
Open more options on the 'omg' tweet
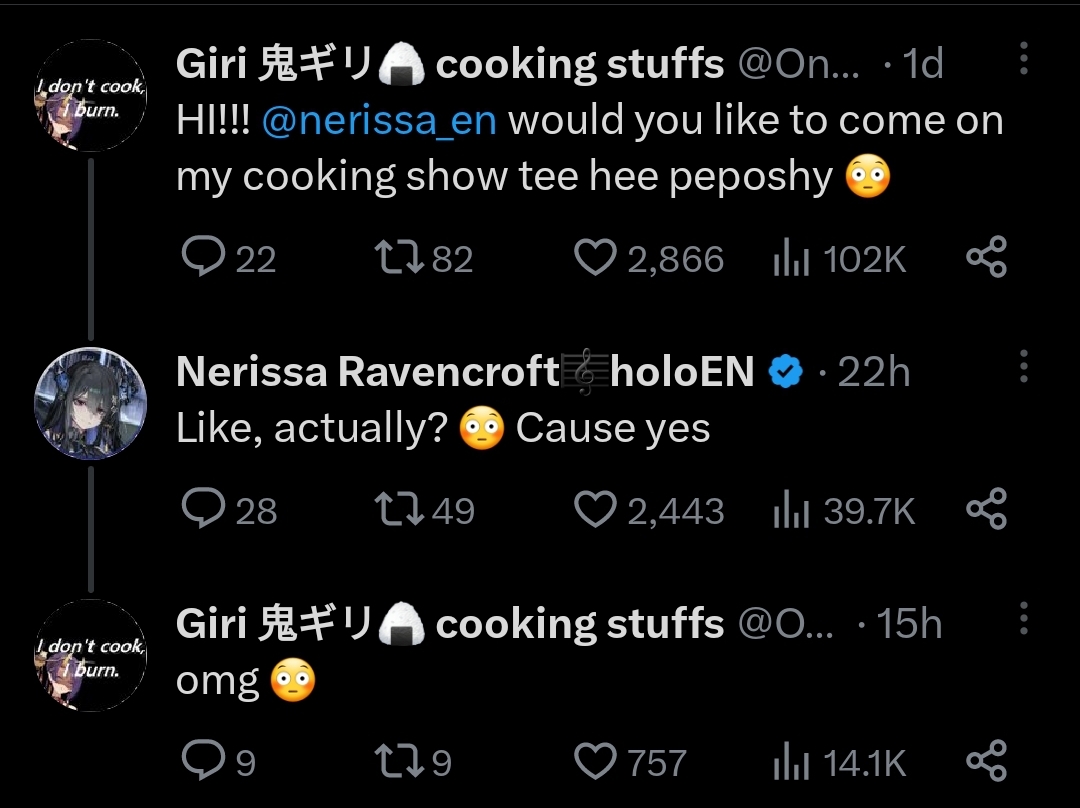point(1024,620)
